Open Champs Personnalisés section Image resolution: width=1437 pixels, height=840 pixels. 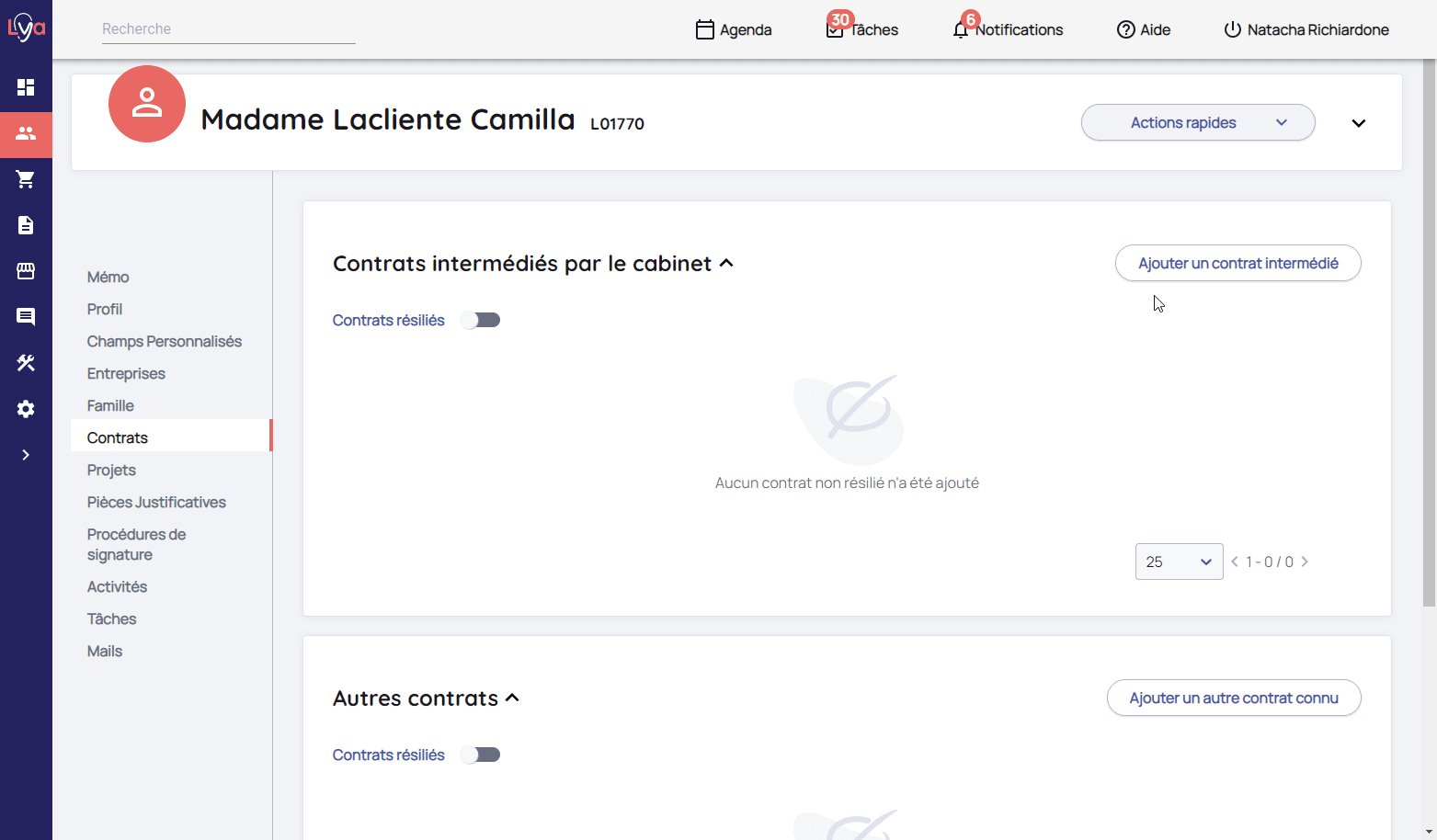165,341
